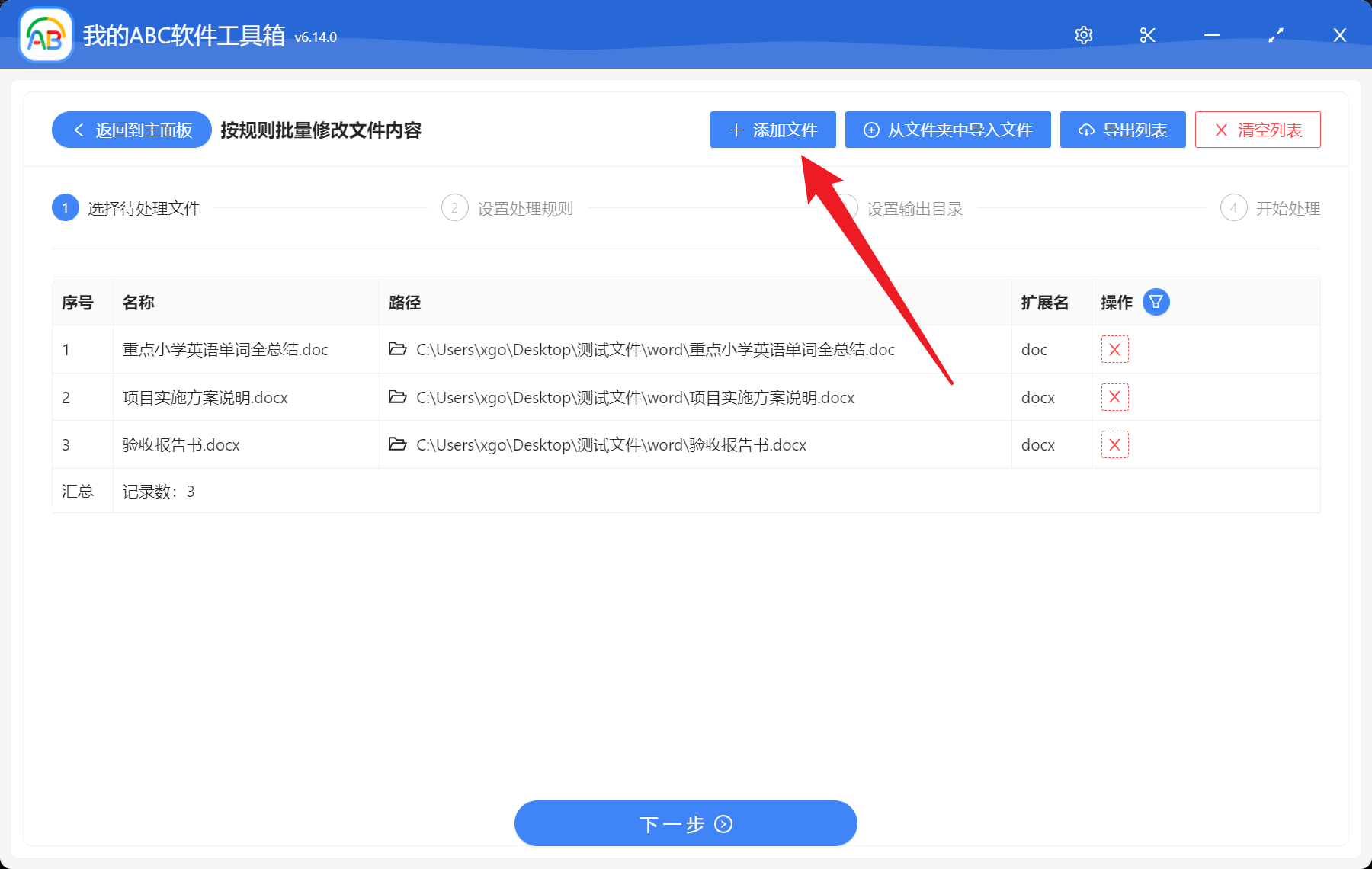Delete 项目实施方案说明.docx from the list
The width and height of the screenshot is (1372, 869).
[1114, 397]
